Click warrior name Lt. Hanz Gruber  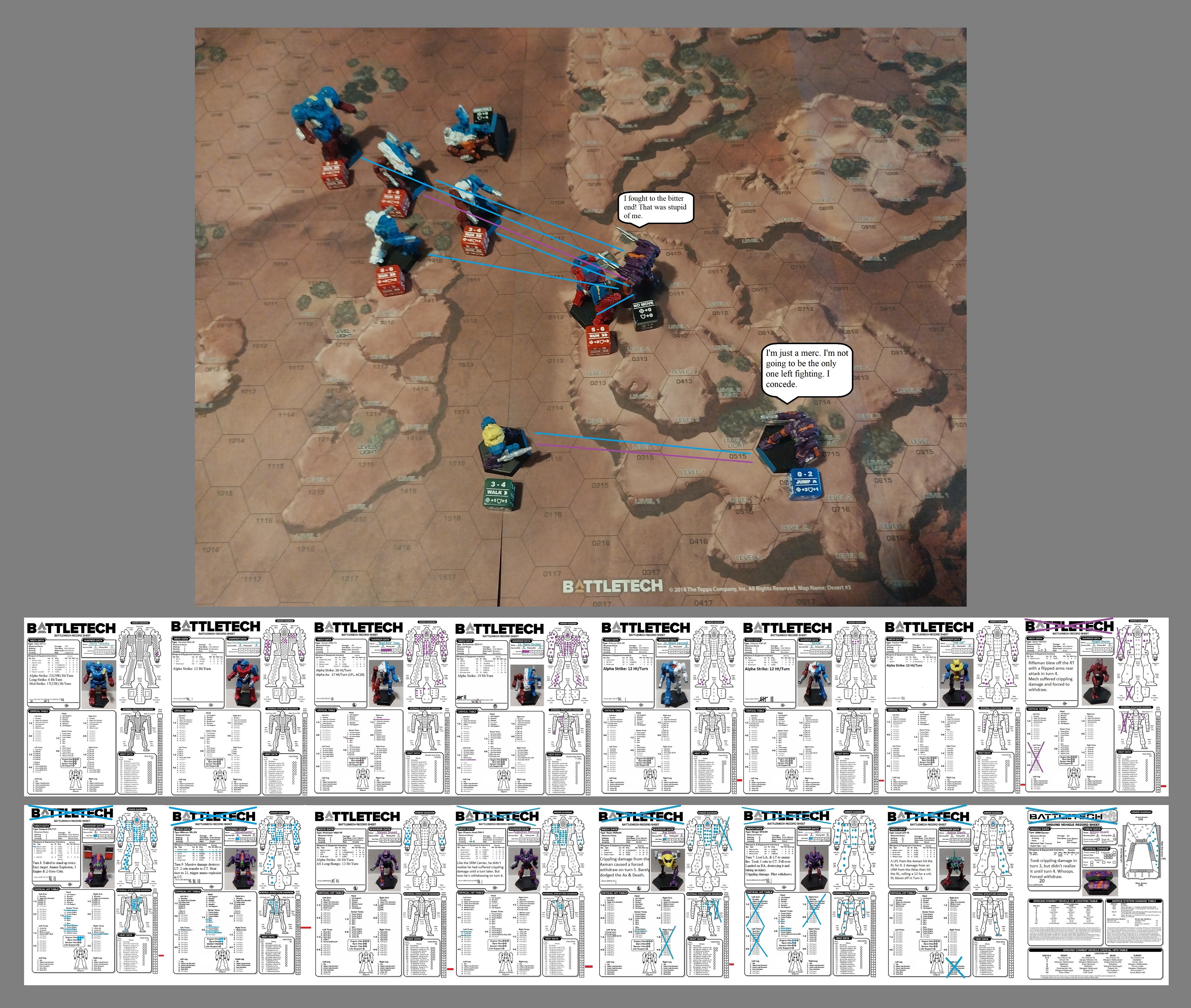[530, 644]
